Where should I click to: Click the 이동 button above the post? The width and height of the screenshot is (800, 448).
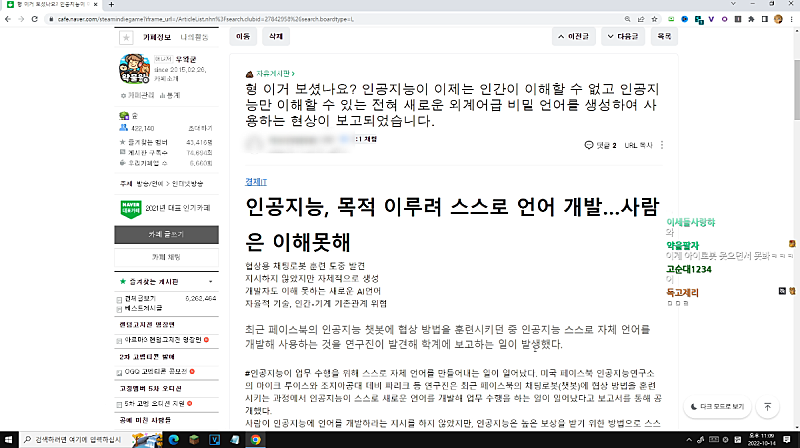tap(243, 36)
